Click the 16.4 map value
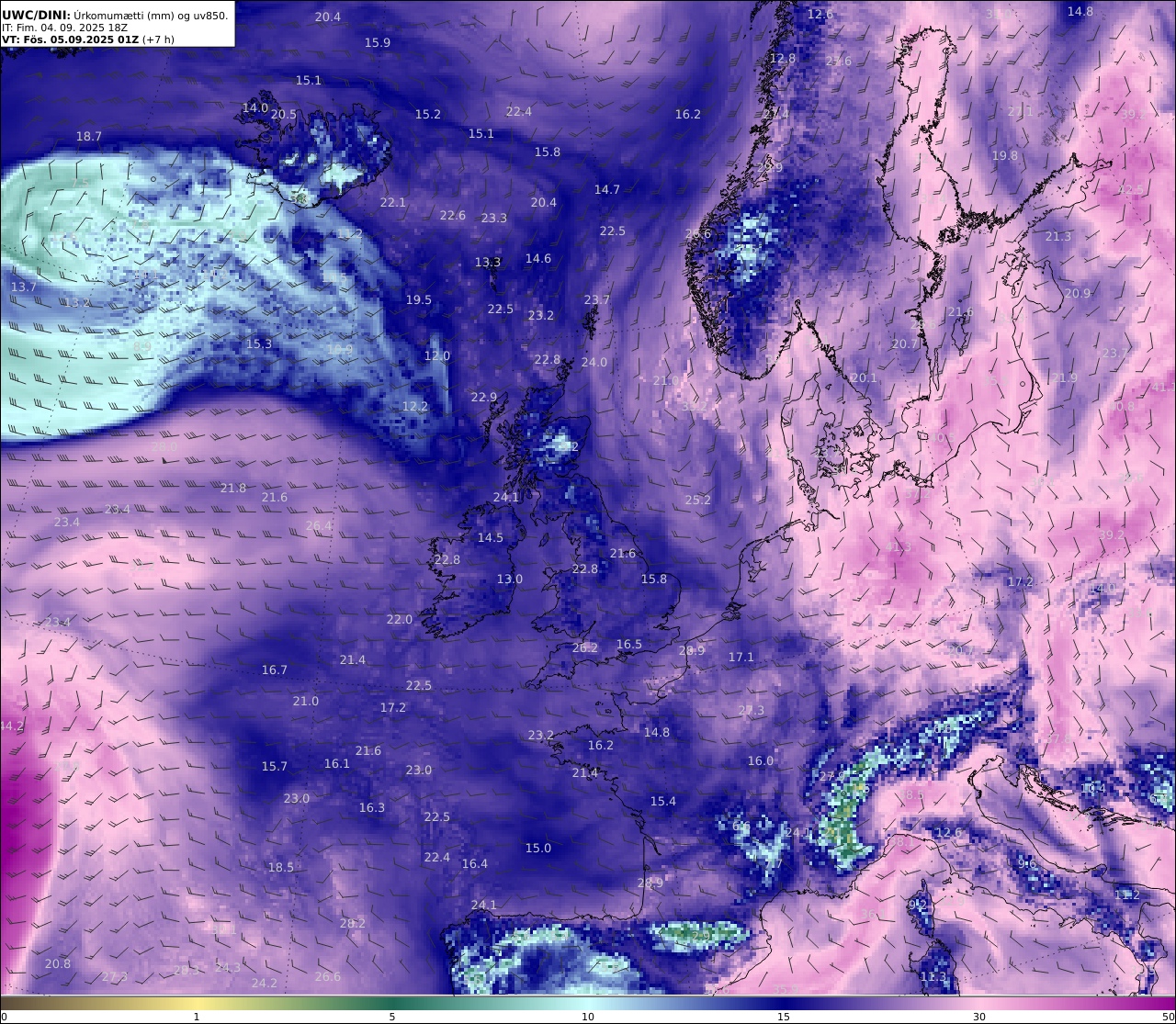Screen dimensions: 1176x1024 pyautogui.click(x=475, y=864)
